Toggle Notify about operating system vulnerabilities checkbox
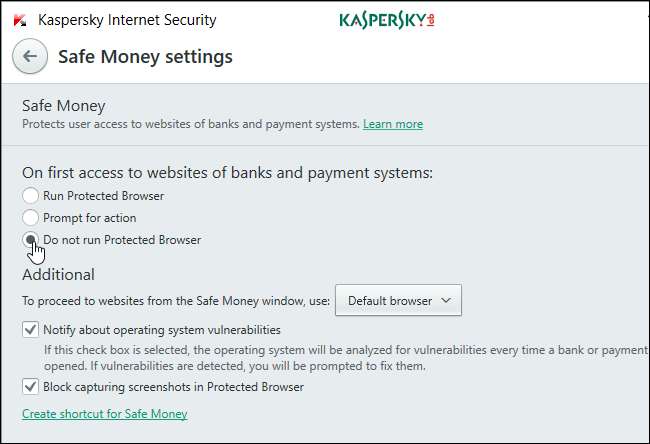The height and width of the screenshot is (444, 650). pyautogui.click(x=31, y=330)
